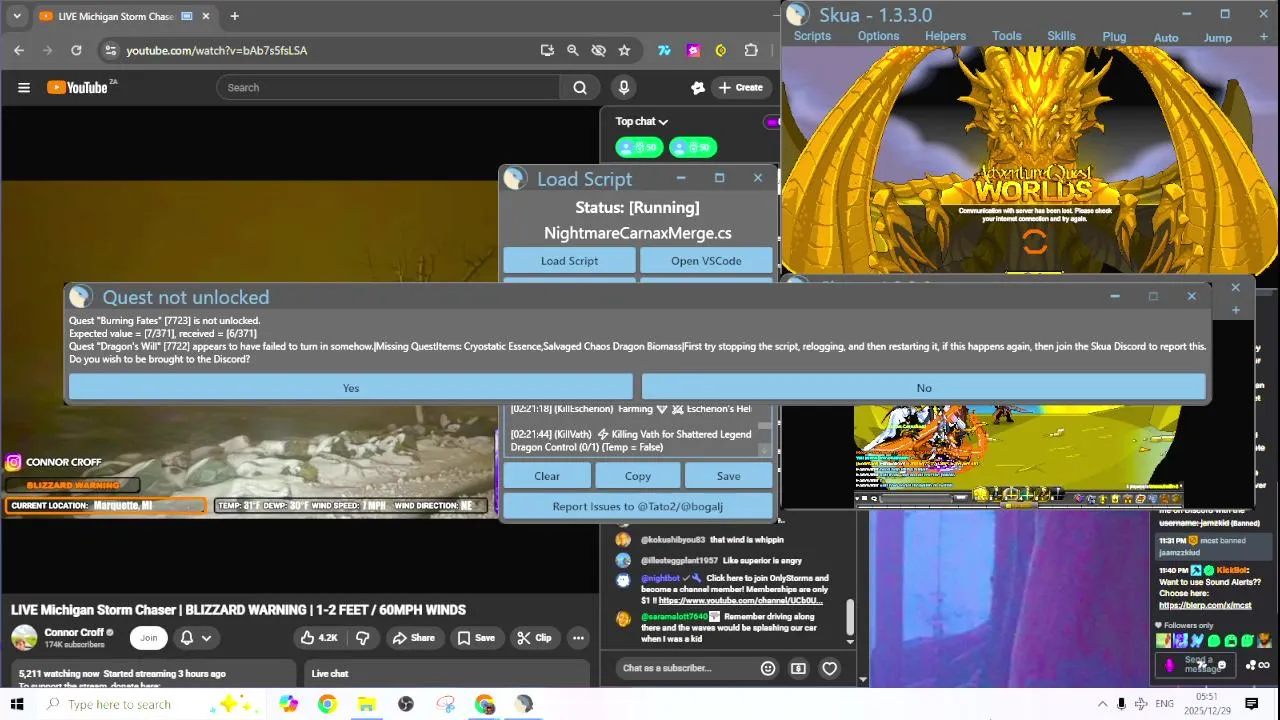Screen dimensions: 1280x720
Task: Join the Connor Croff channel membership
Action: (x=149, y=638)
